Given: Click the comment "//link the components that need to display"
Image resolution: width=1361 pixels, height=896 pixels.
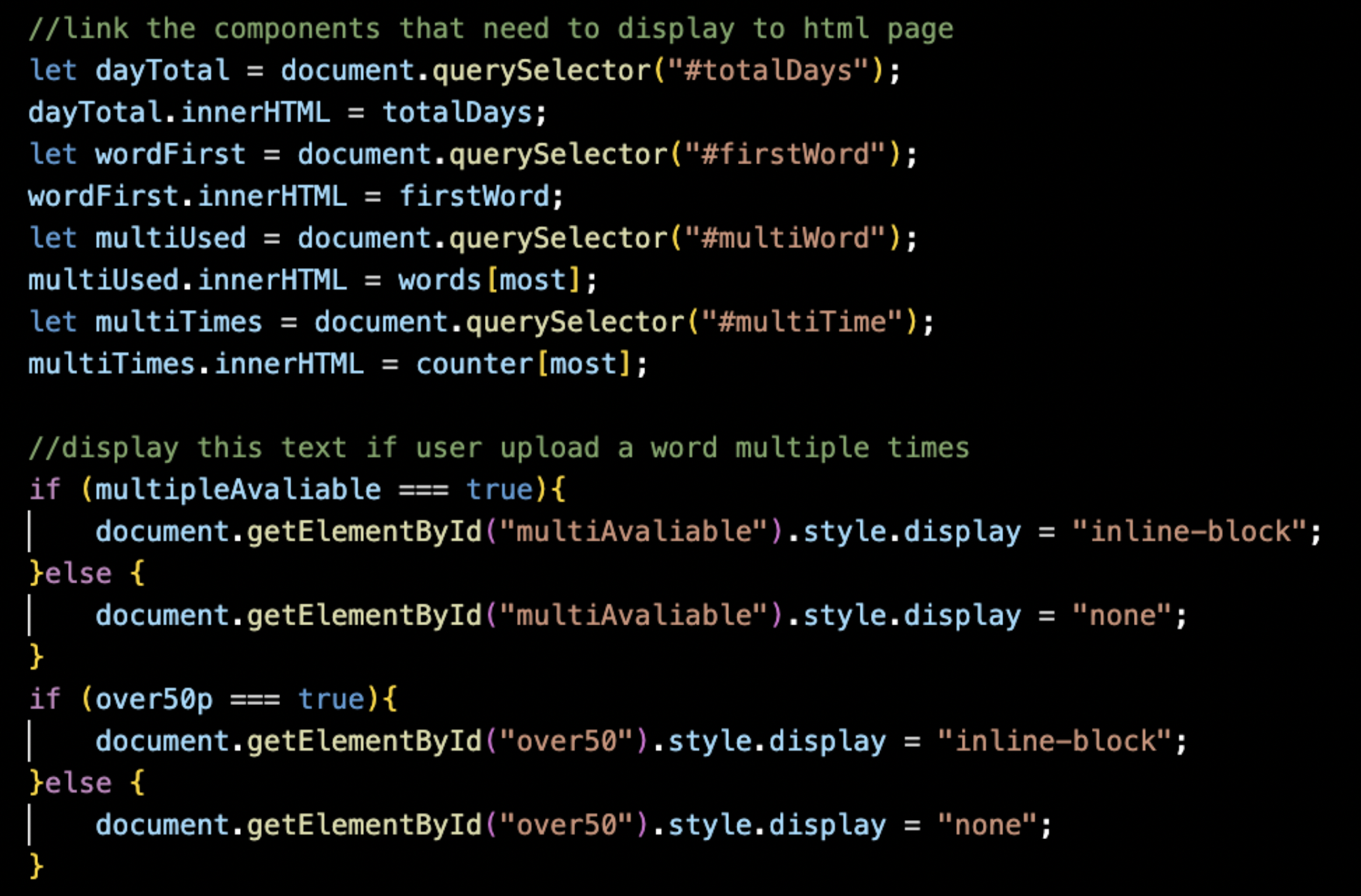Looking at the screenshot, I should [381, 29].
